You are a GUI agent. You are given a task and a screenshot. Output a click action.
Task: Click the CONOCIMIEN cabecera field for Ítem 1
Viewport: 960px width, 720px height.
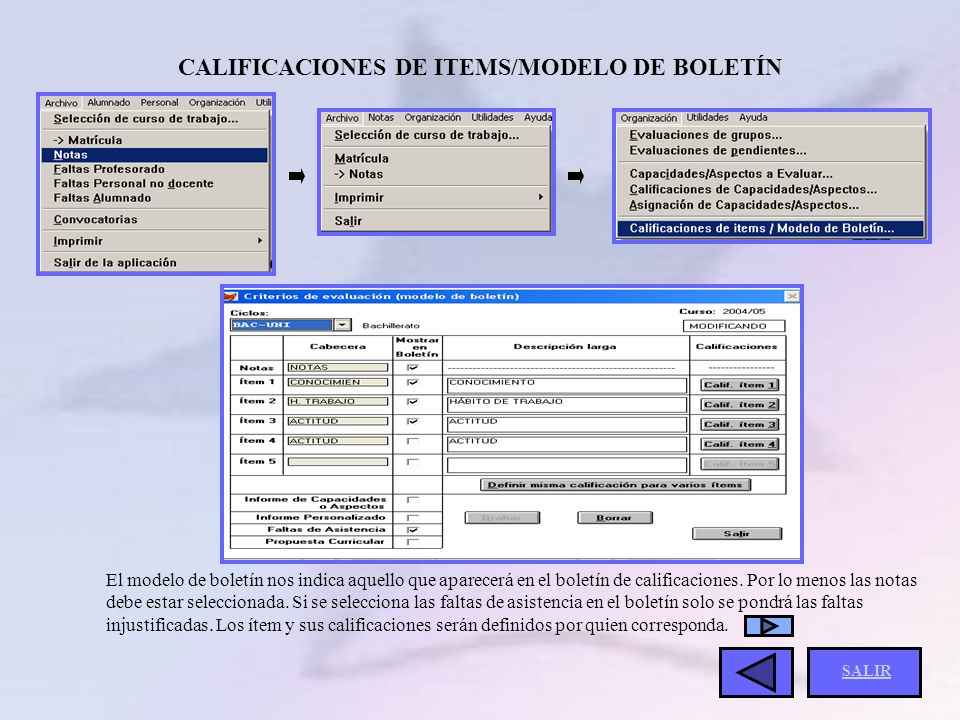click(338, 382)
